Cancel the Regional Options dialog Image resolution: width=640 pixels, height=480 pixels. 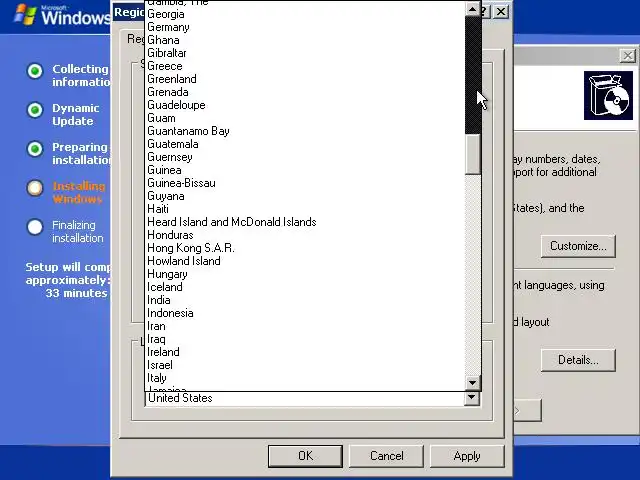386,456
